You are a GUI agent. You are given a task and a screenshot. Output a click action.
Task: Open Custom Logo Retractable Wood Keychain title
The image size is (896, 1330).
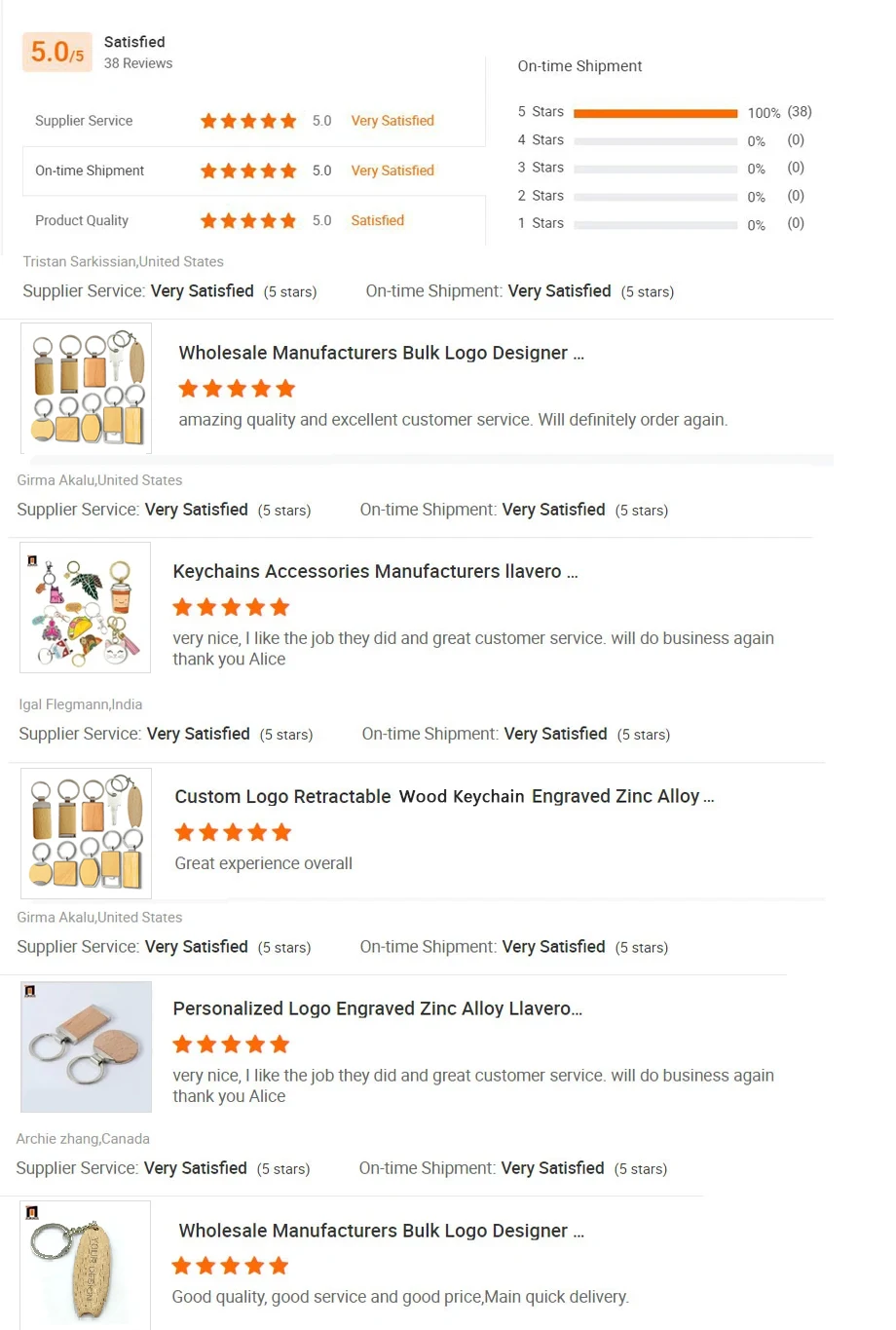click(444, 797)
